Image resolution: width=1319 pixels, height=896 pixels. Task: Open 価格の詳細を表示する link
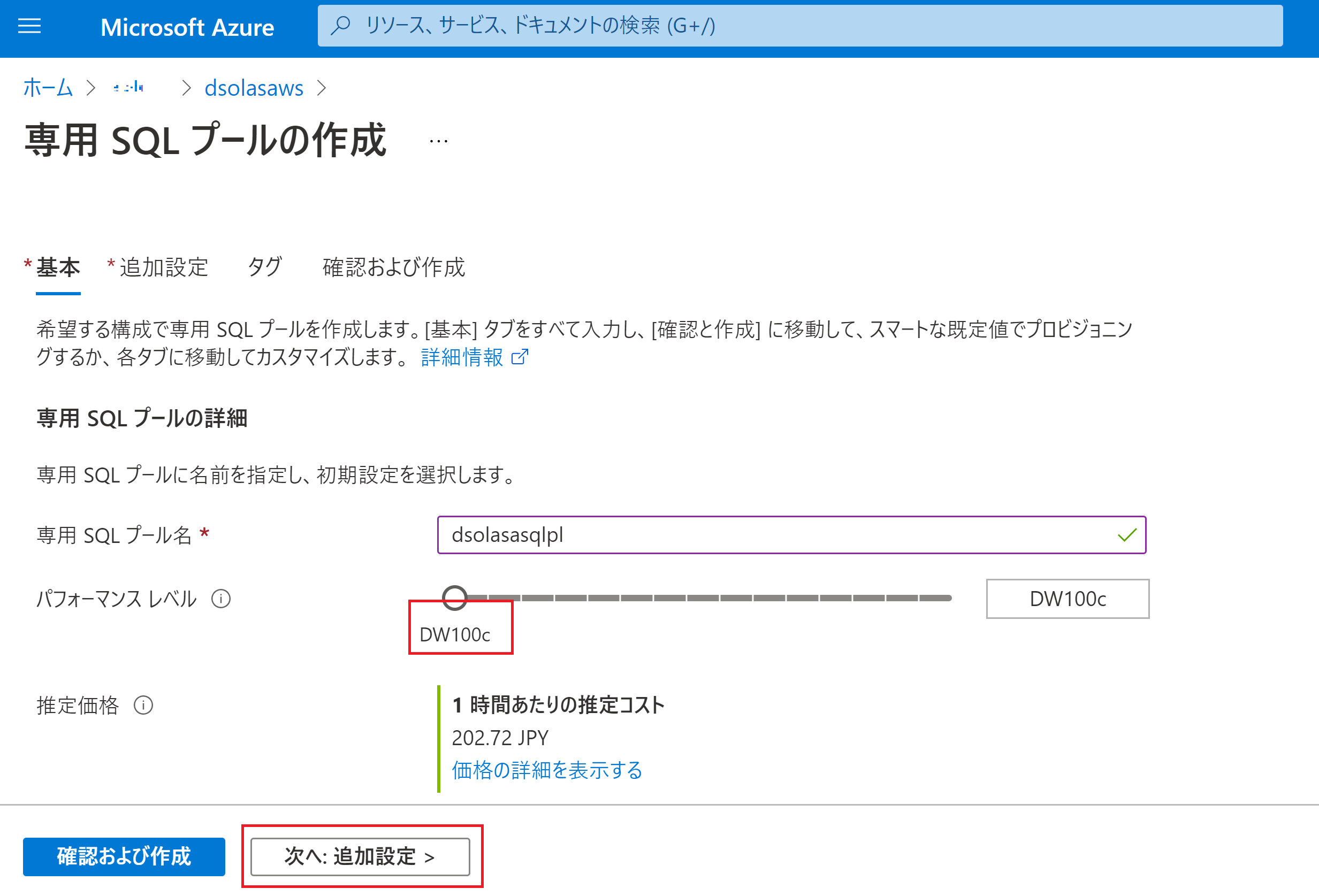[546, 769]
